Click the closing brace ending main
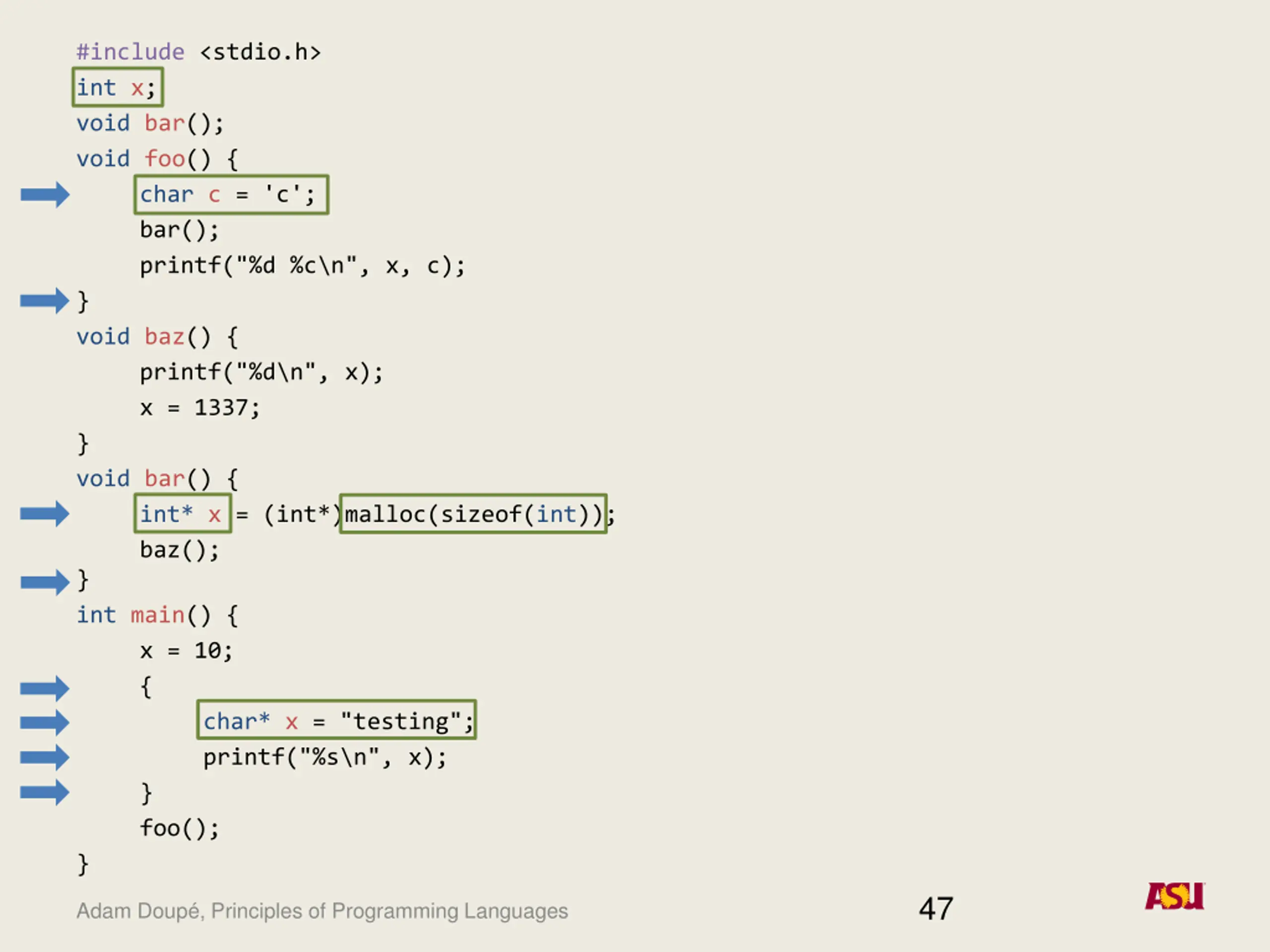The image size is (1270, 952). coord(83,864)
